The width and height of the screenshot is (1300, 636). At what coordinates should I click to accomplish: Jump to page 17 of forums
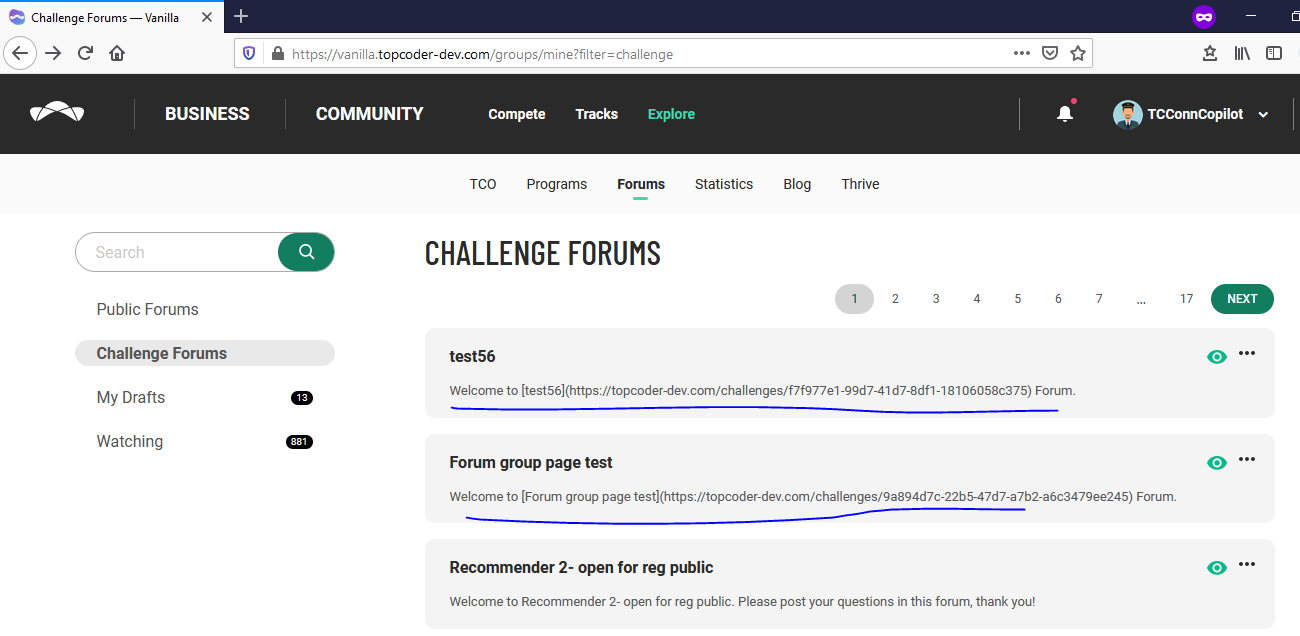click(1186, 299)
